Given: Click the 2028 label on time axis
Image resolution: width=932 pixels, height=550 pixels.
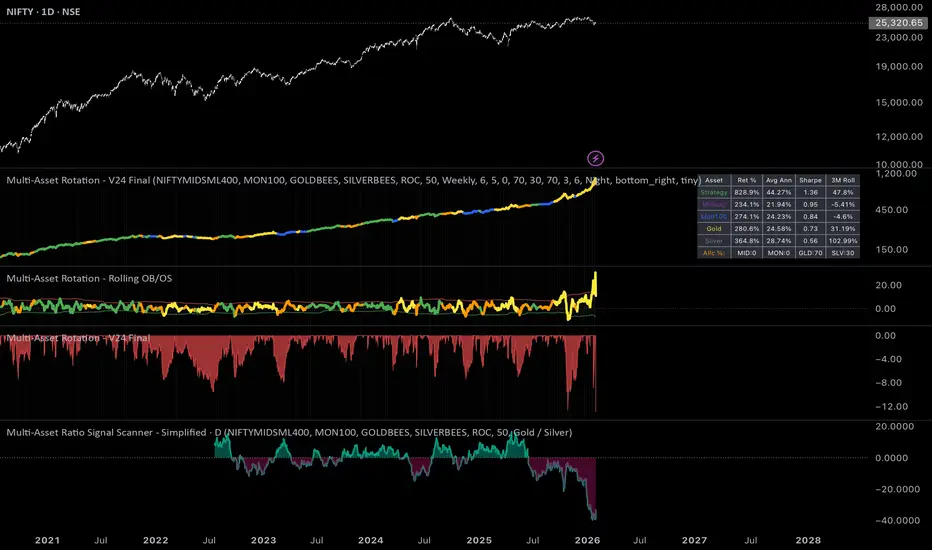Looking at the screenshot, I should click(808, 540).
